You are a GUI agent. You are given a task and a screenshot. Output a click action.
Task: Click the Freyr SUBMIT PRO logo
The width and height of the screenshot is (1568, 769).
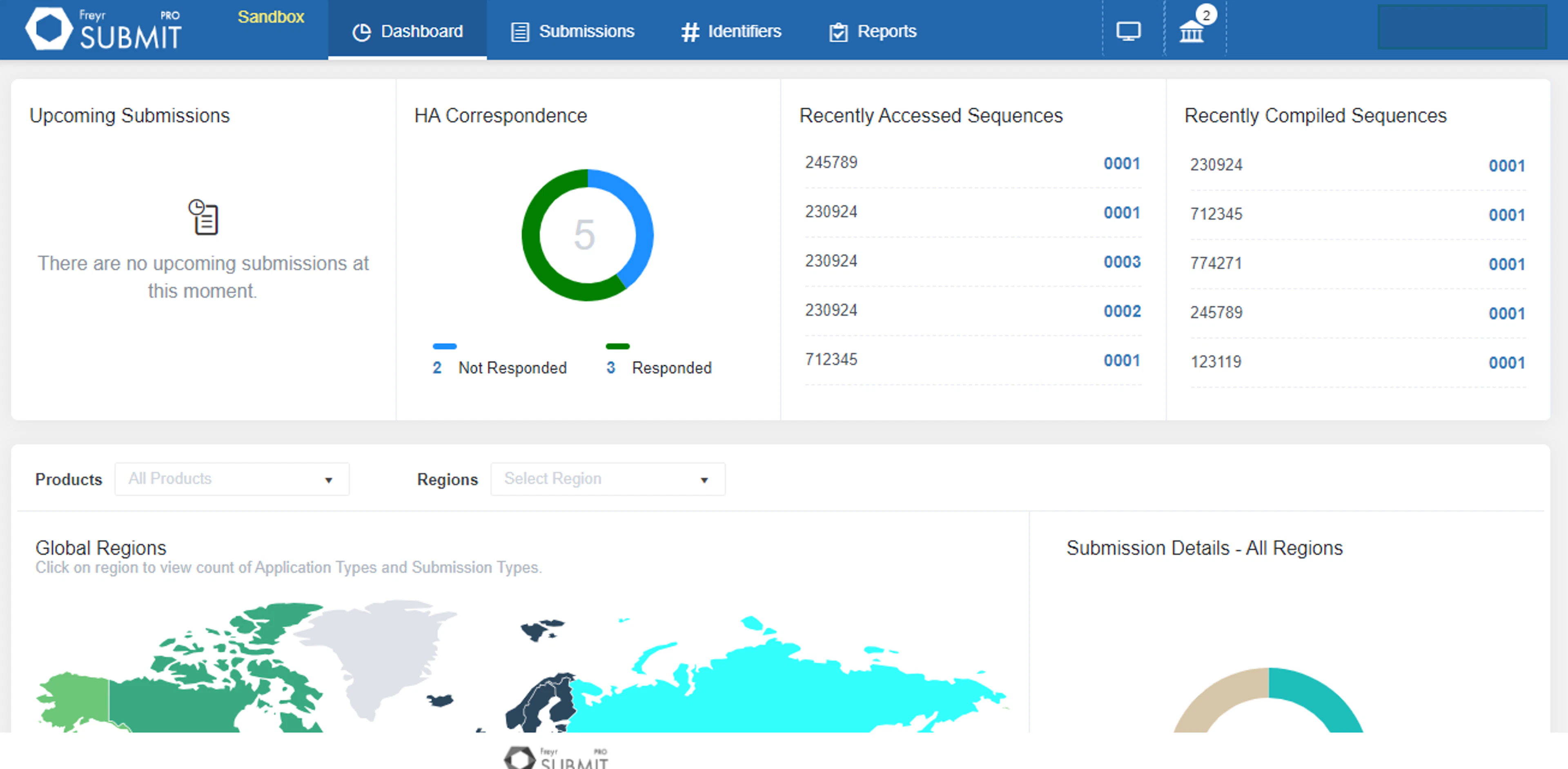pos(103,29)
